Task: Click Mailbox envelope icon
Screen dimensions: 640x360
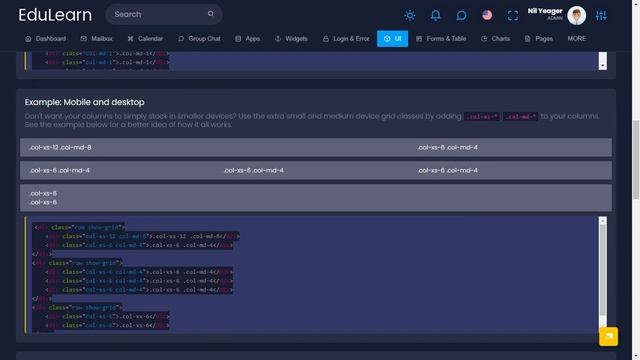Action: click(x=84, y=39)
